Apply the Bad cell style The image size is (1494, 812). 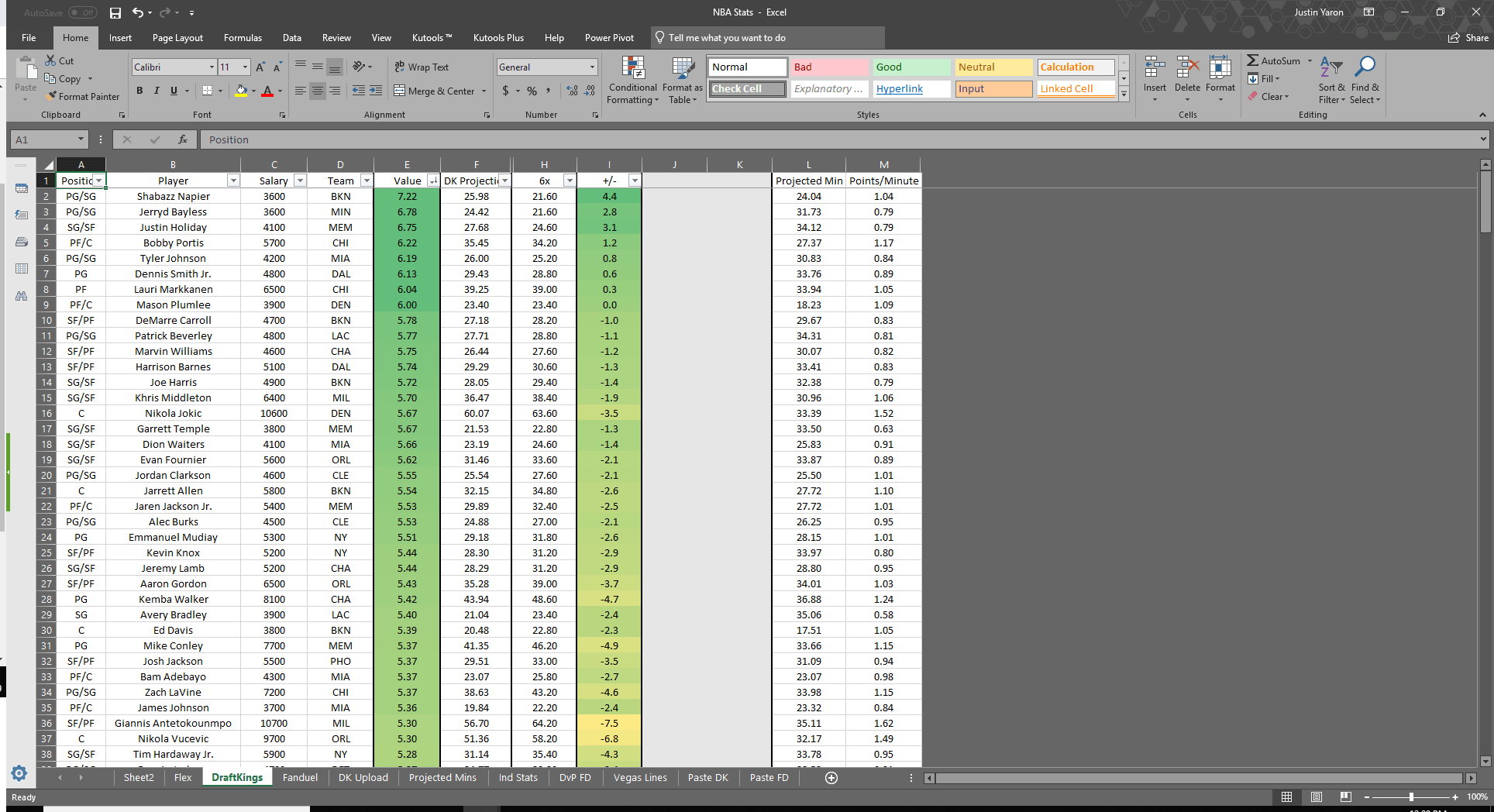[829, 67]
